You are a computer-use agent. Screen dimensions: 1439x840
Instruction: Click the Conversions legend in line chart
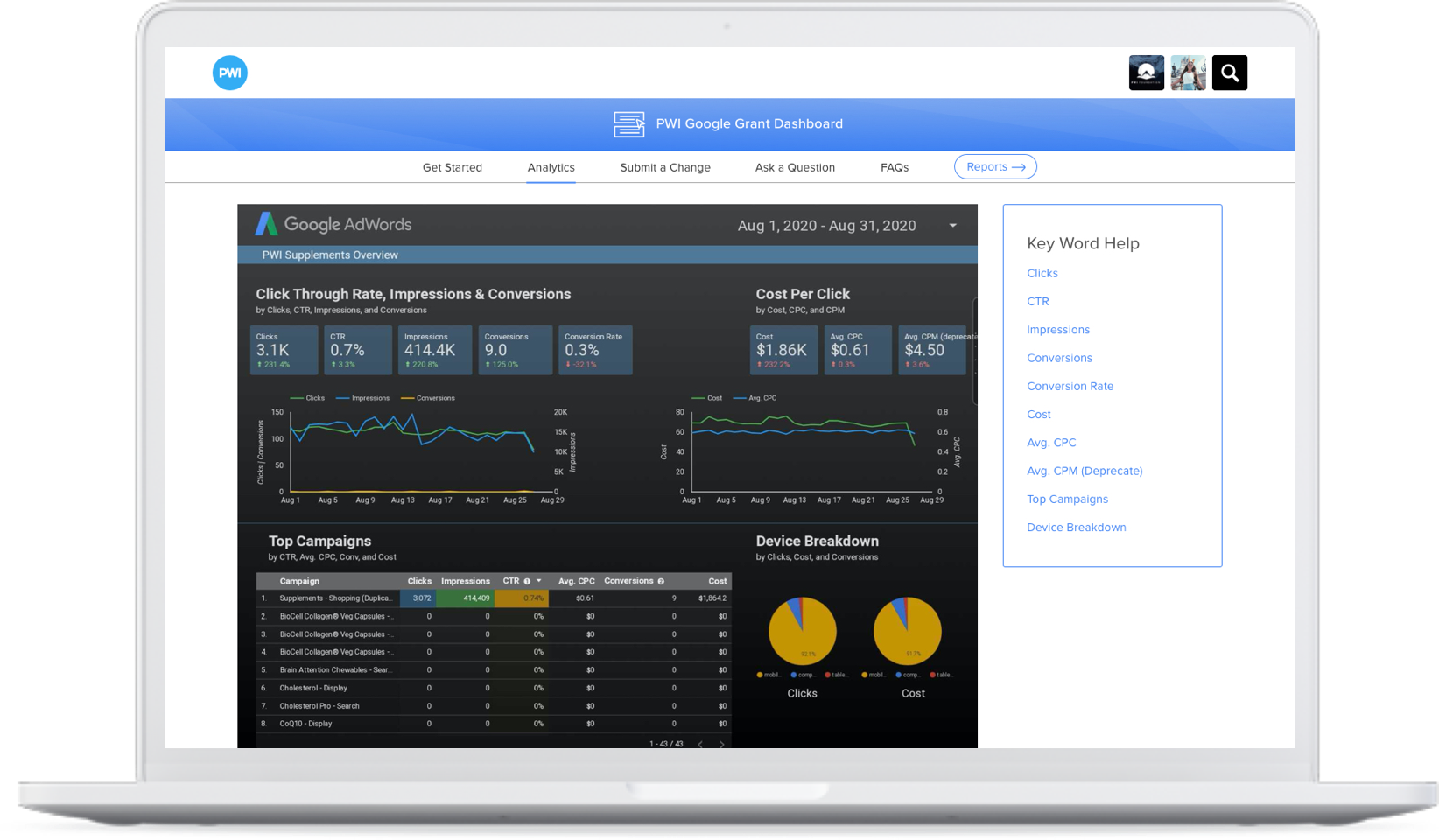click(428, 398)
